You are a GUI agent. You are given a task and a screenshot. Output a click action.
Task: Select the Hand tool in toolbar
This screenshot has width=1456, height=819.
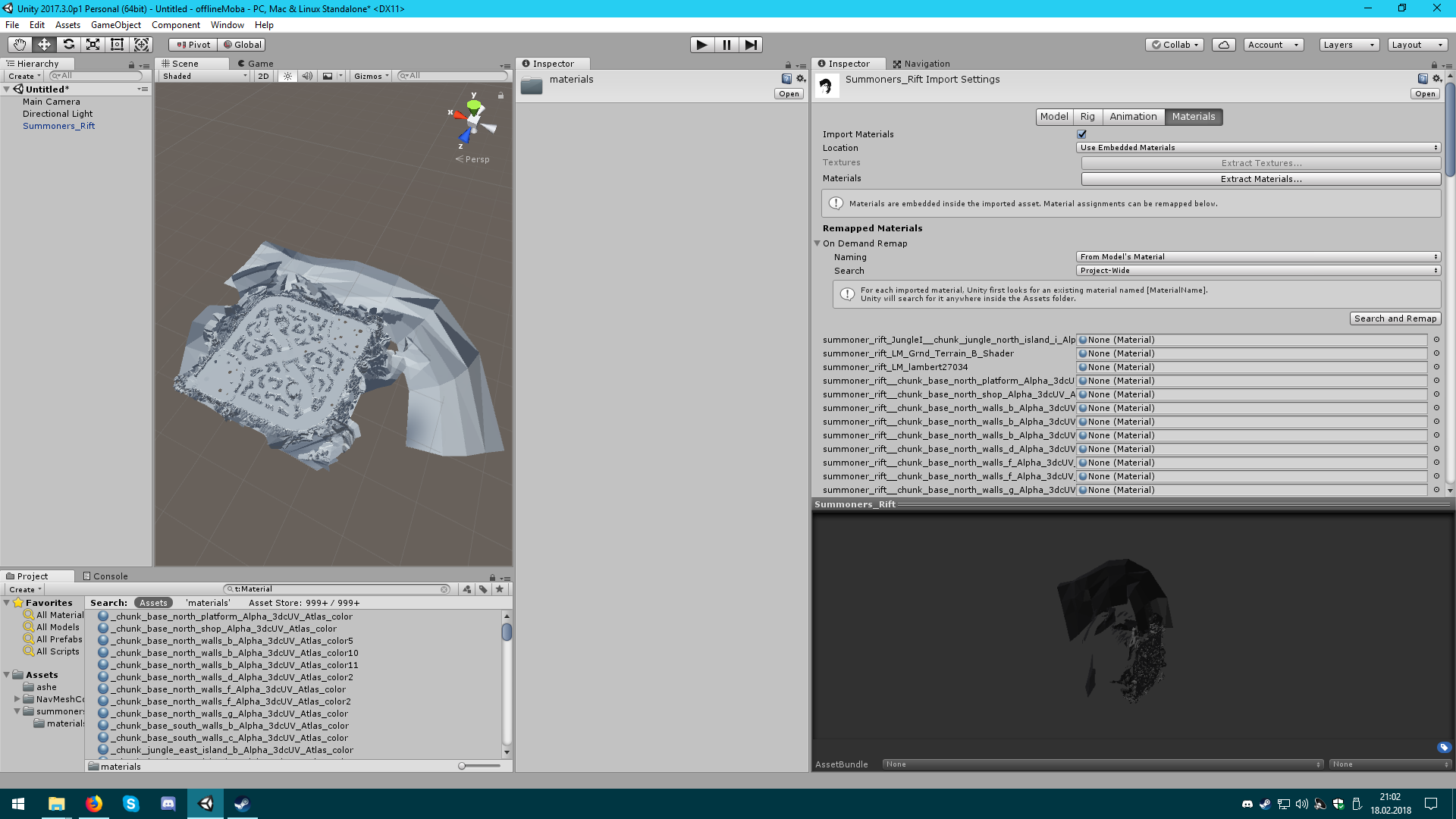coord(20,45)
